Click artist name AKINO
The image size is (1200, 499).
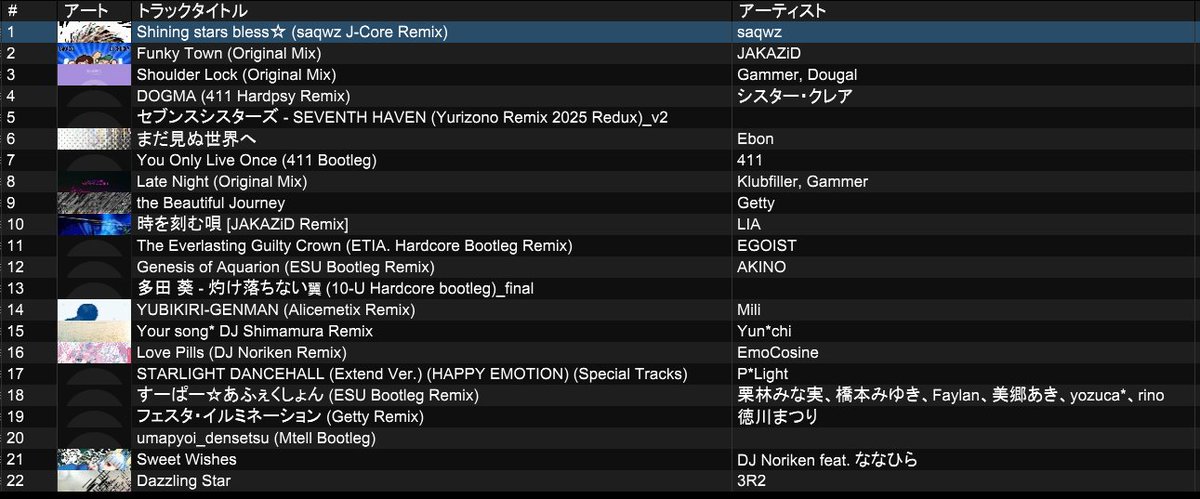coord(761,267)
